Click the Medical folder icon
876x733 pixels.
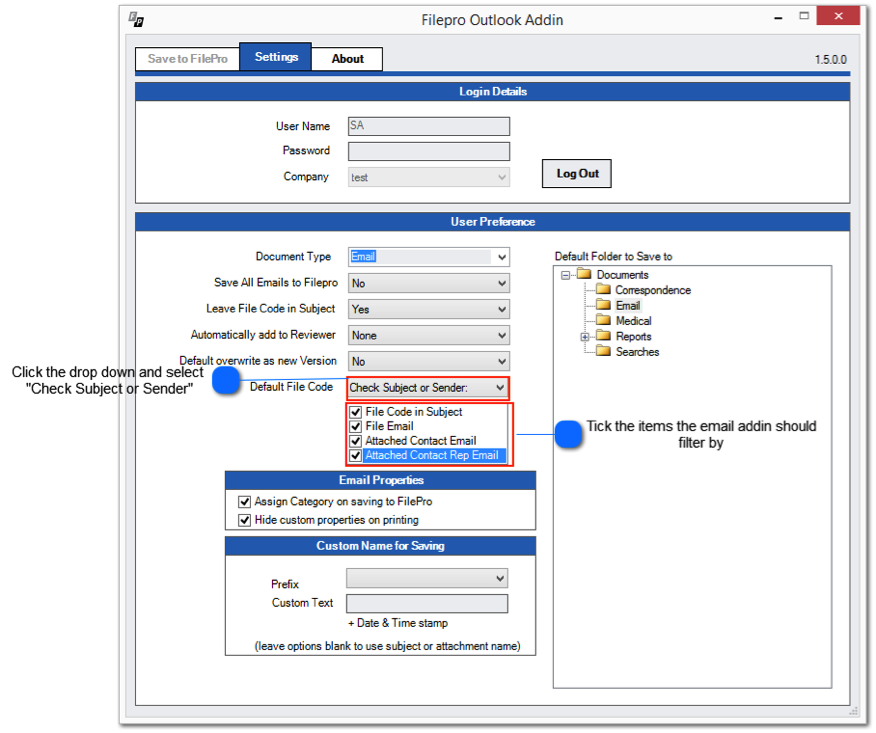[603, 320]
